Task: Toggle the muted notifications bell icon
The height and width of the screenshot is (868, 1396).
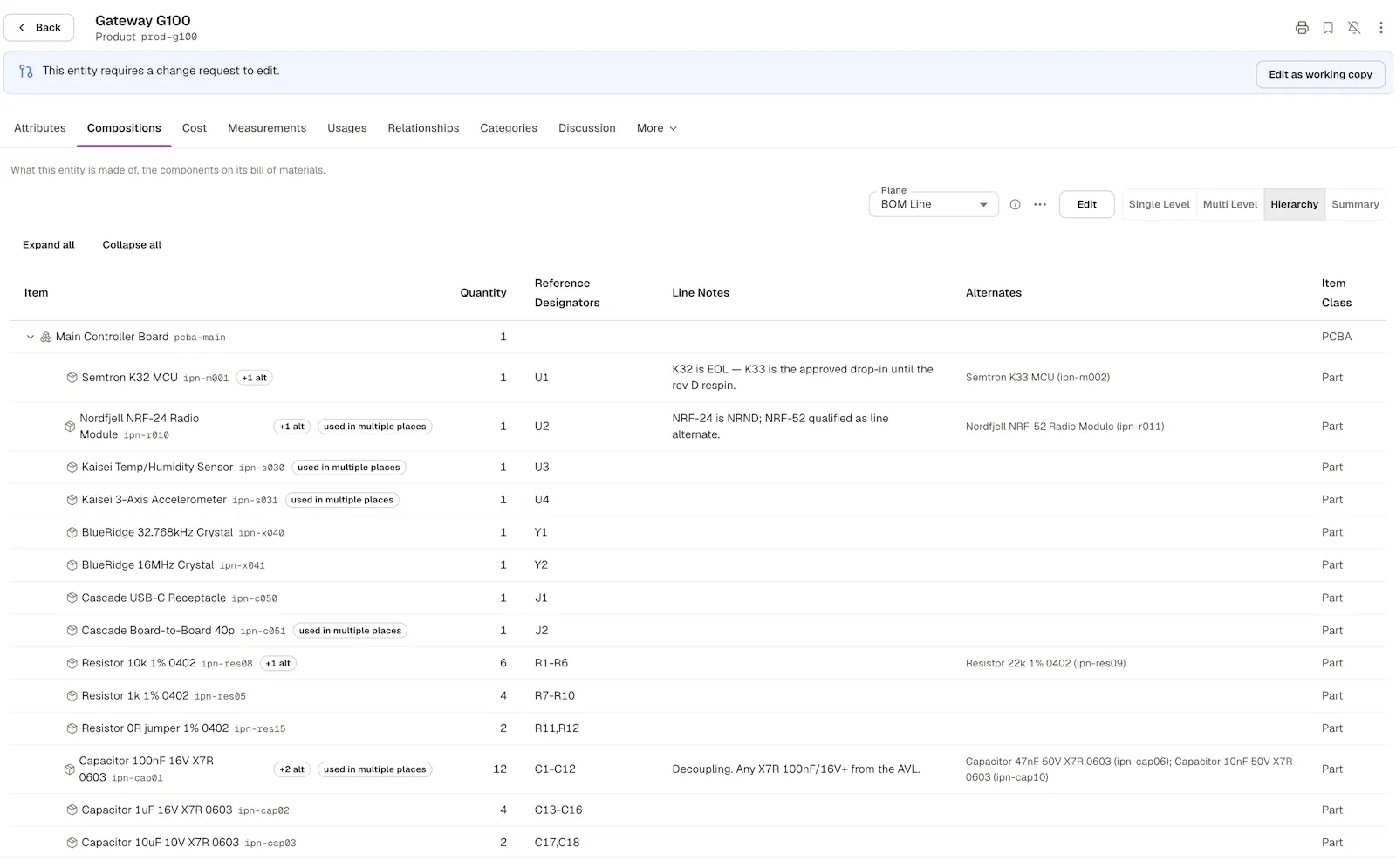Action: 1354,28
